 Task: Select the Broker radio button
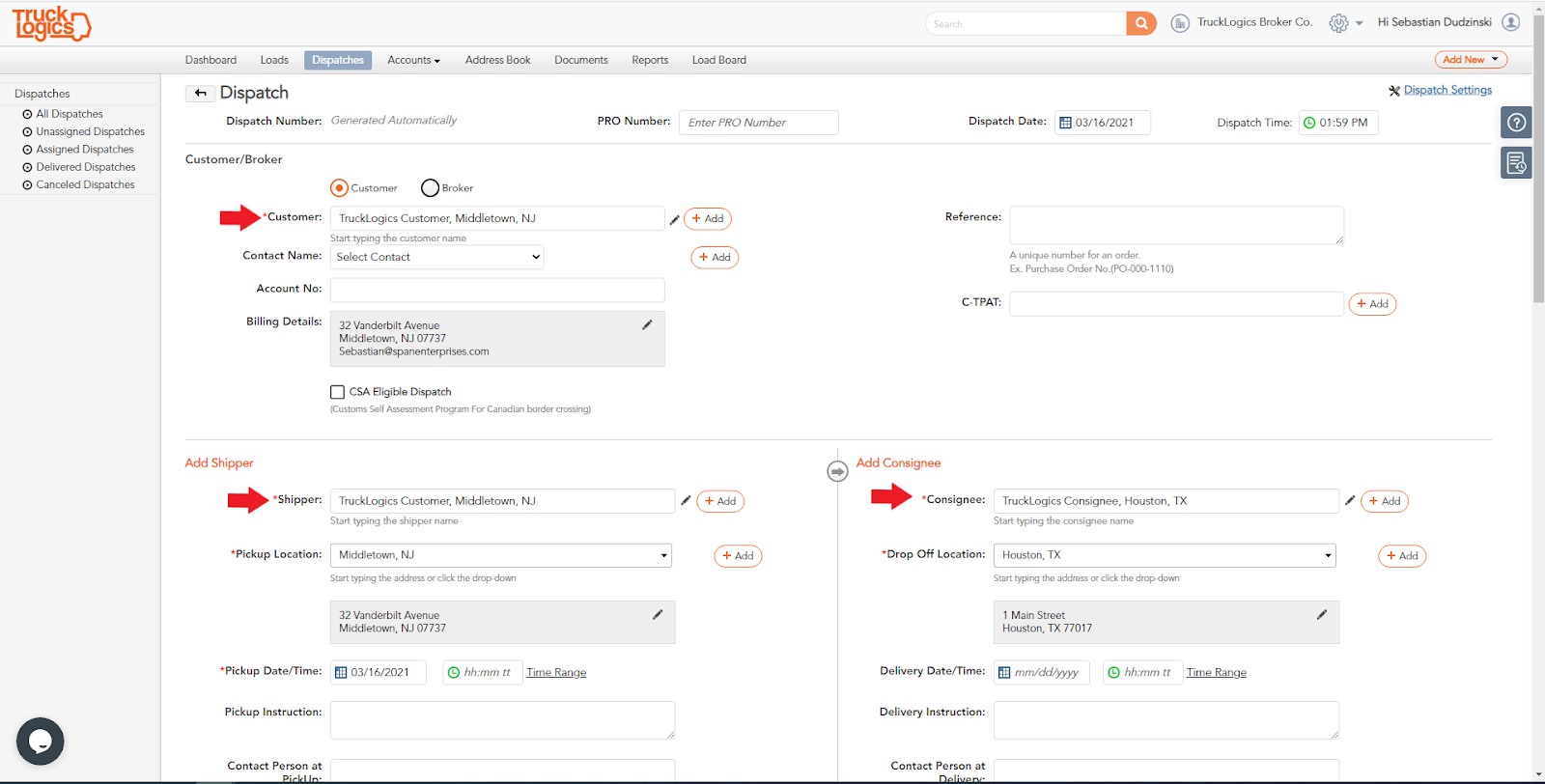click(430, 187)
